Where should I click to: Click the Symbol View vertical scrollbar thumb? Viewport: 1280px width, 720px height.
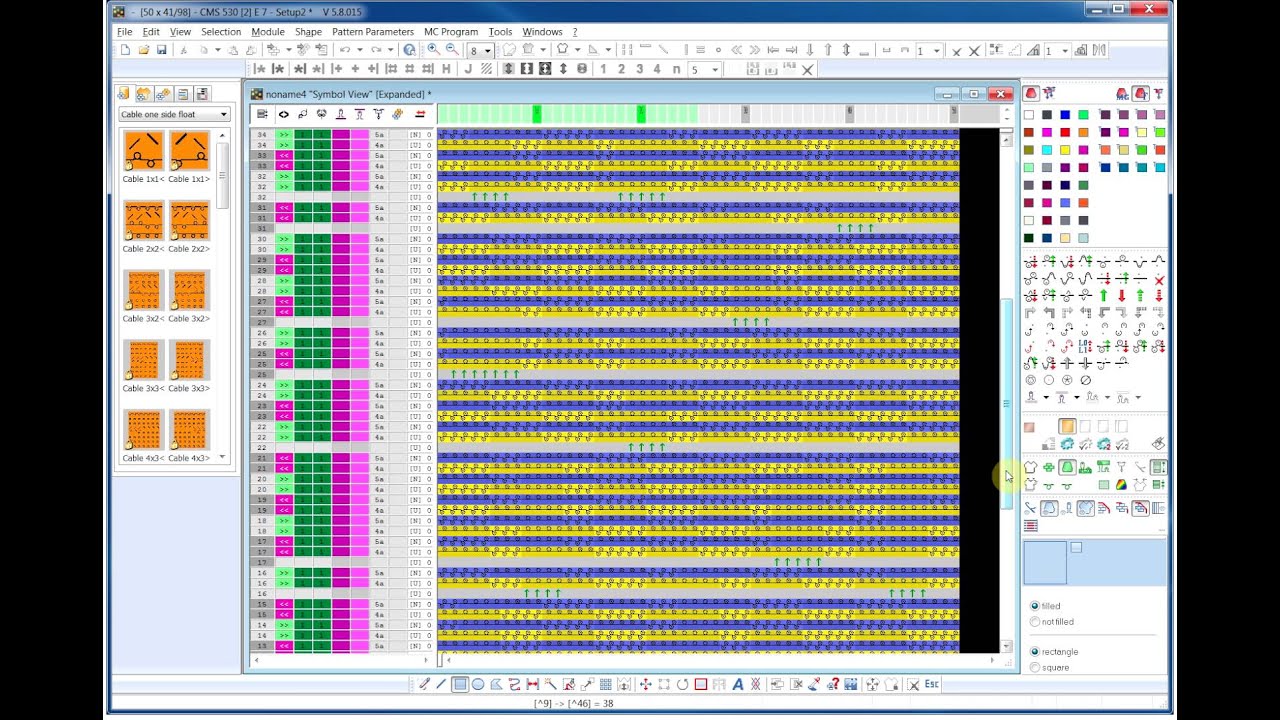click(1007, 405)
